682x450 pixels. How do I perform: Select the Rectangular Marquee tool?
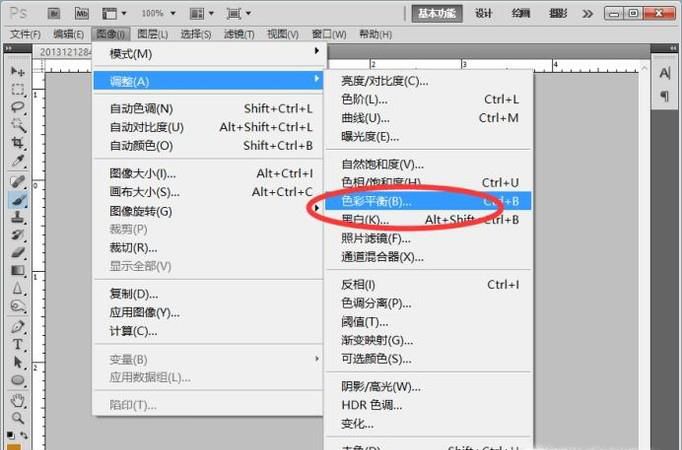17,89
